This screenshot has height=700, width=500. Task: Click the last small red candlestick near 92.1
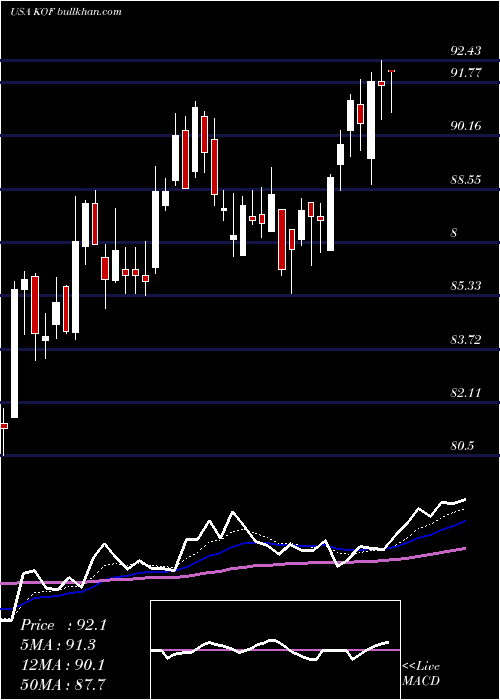pos(392,71)
